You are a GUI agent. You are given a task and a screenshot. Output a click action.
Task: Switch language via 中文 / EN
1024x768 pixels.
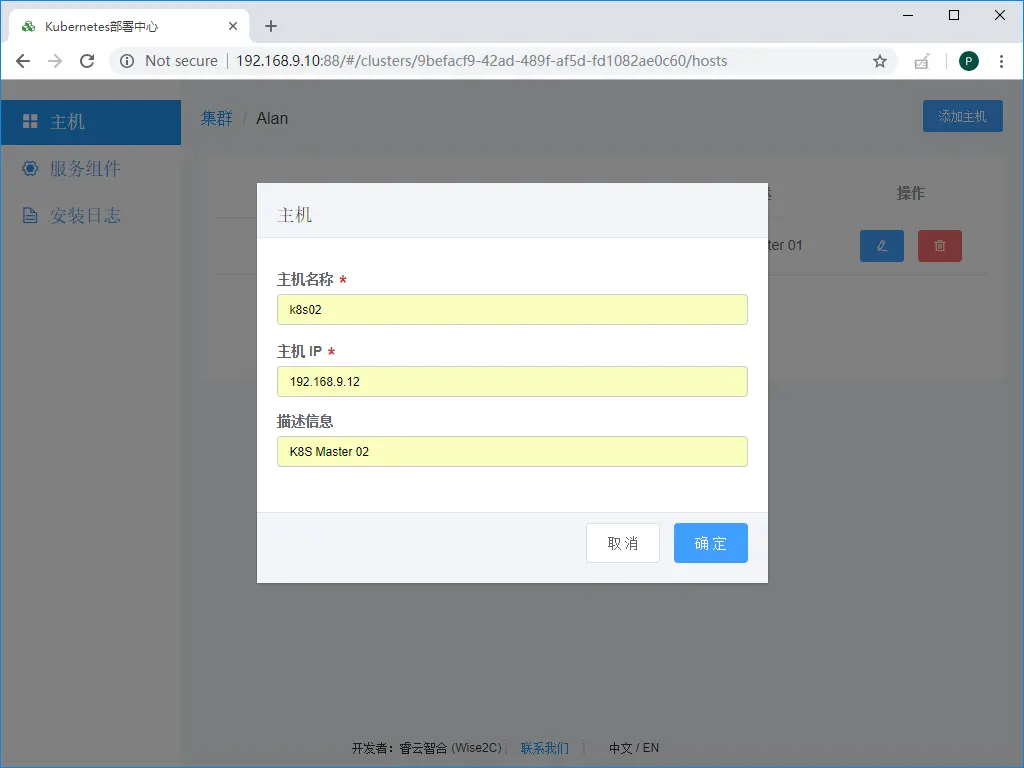pos(633,748)
